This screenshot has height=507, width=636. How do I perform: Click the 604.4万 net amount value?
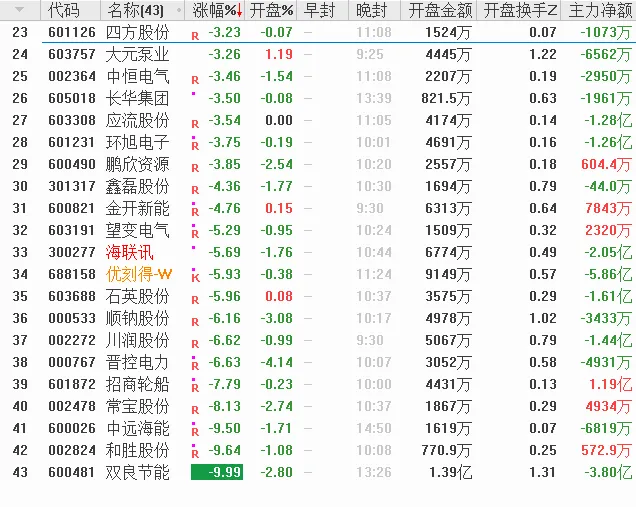click(606, 164)
